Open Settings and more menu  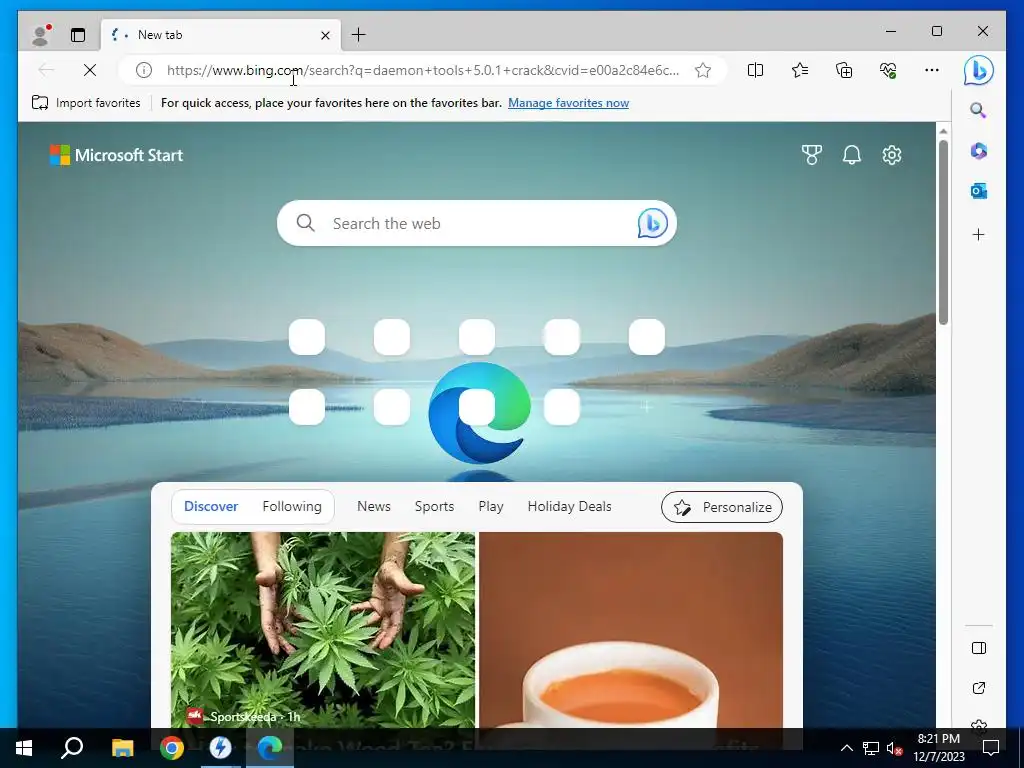(x=932, y=70)
